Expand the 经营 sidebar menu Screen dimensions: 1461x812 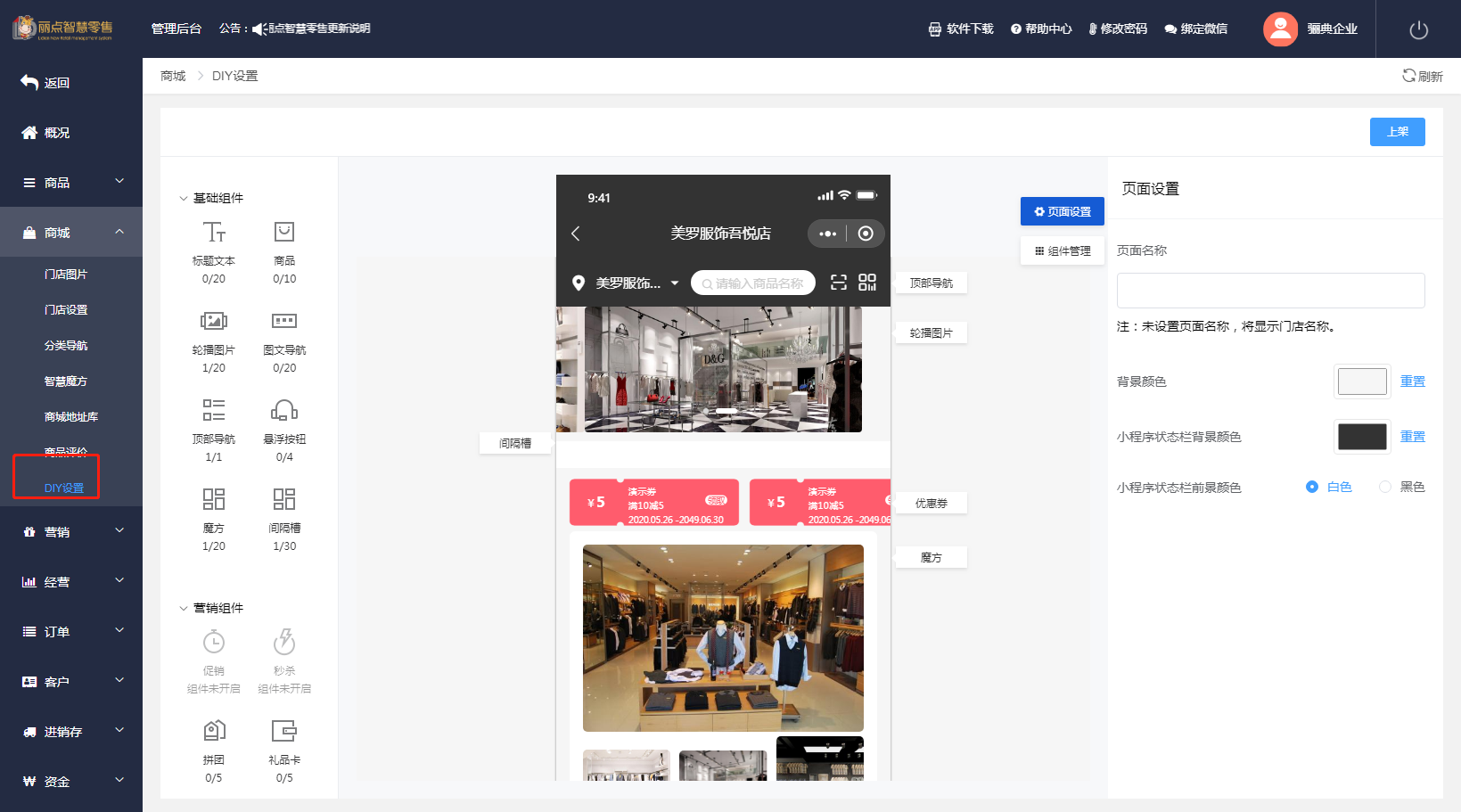(x=71, y=581)
